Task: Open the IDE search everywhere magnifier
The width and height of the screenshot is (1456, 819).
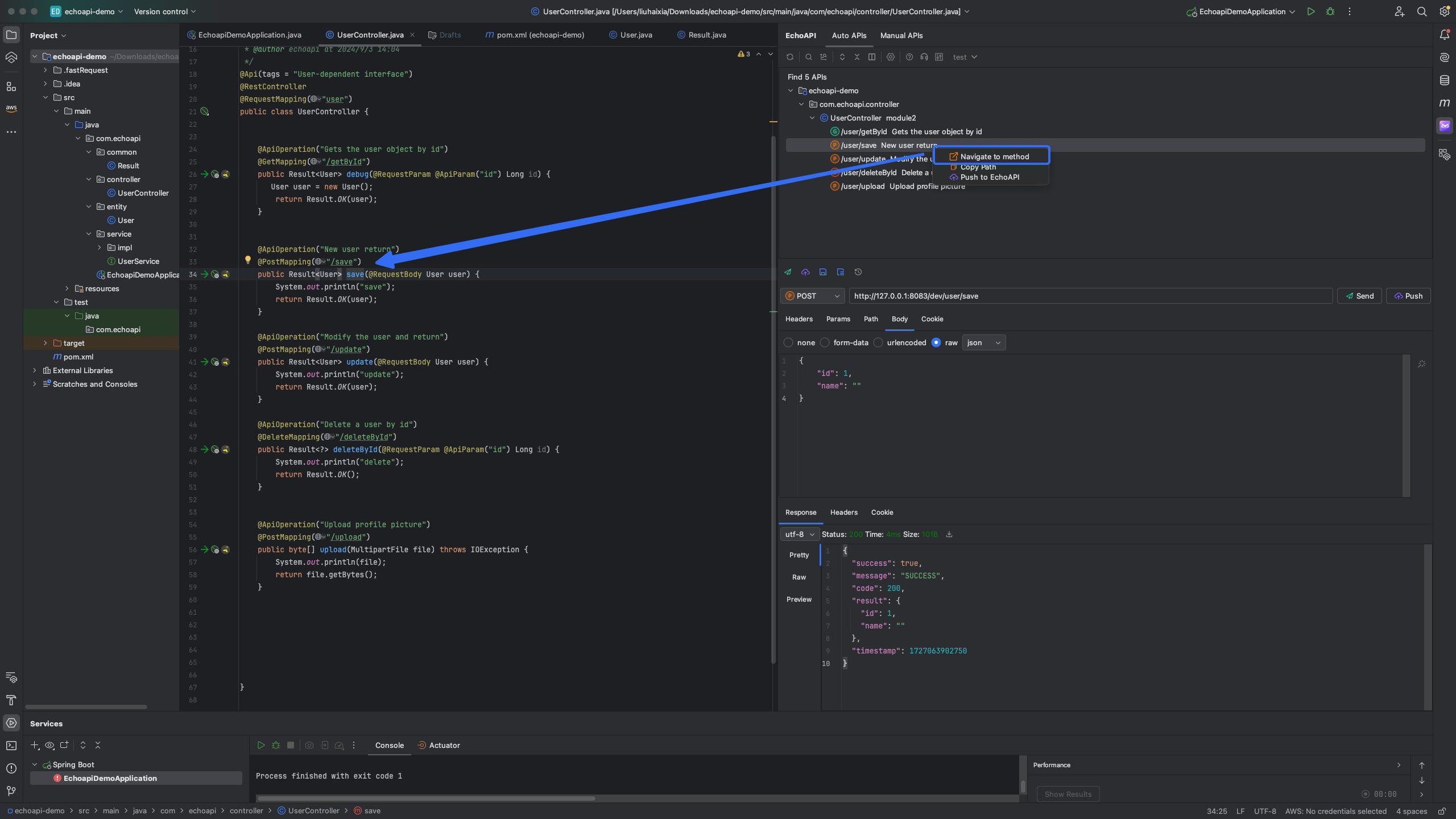Action: point(1422,11)
